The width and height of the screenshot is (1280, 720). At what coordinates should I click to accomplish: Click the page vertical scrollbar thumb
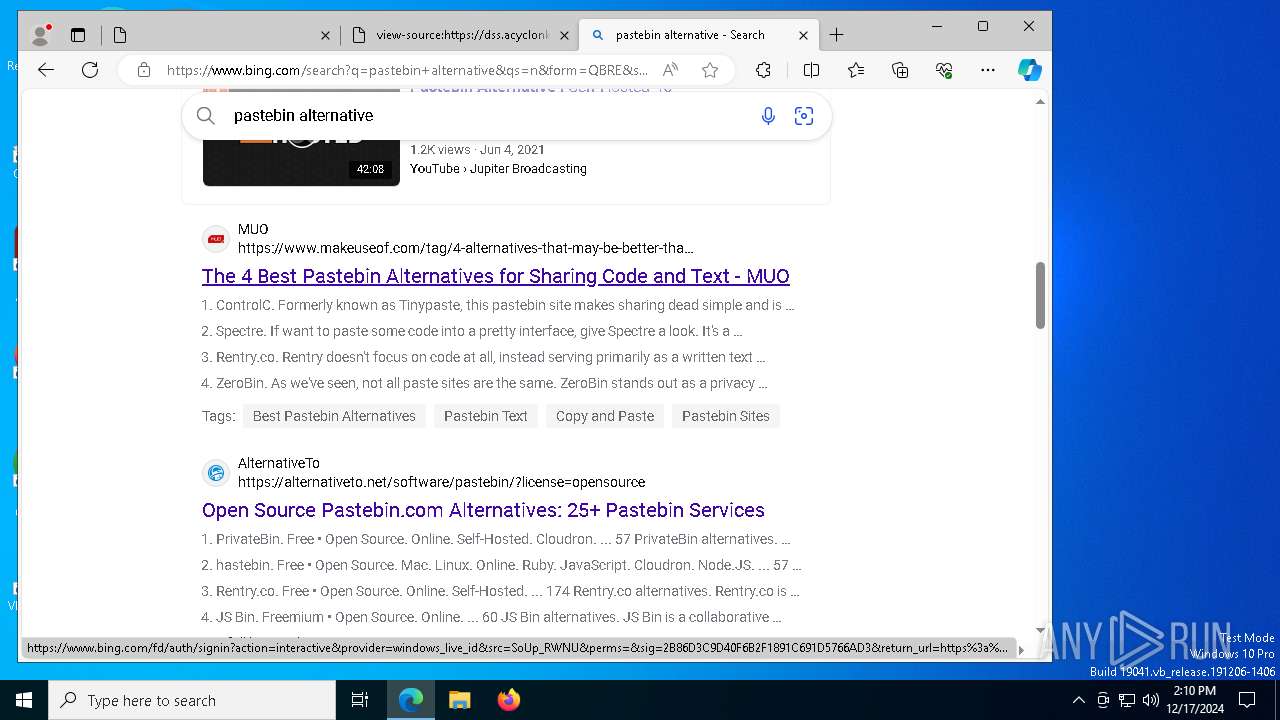click(1040, 295)
